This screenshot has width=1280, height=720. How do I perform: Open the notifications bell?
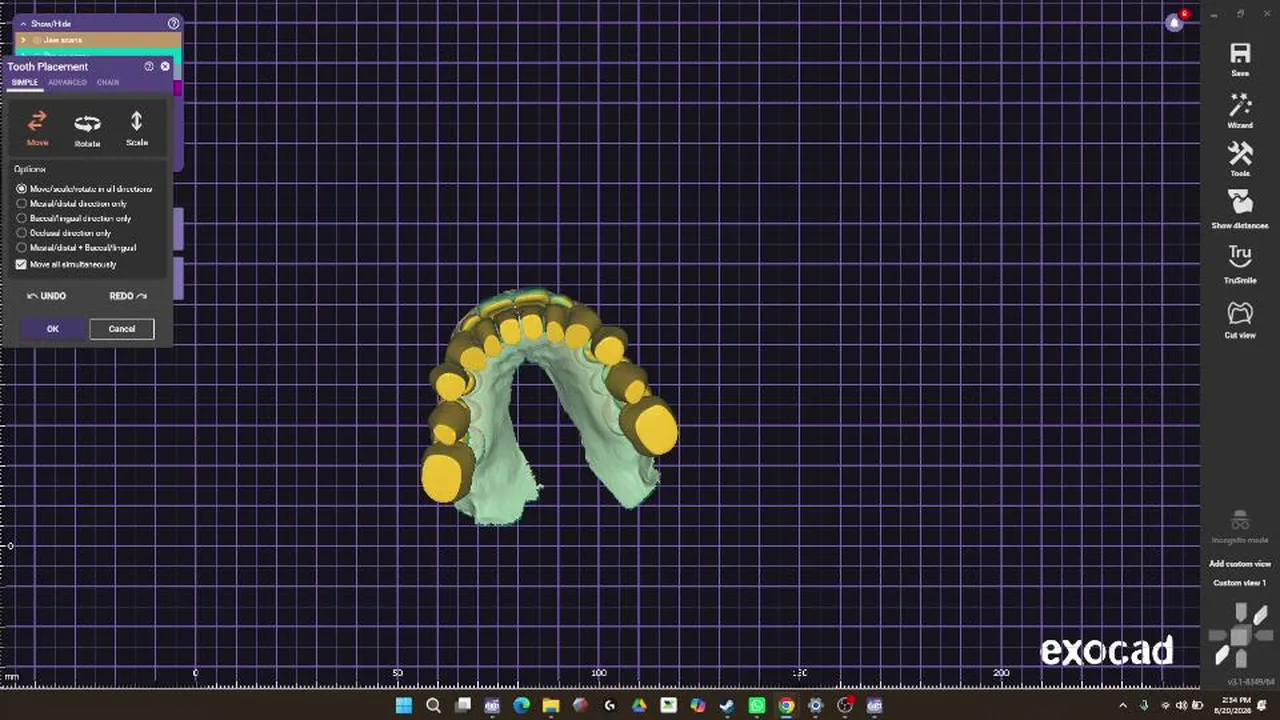(1175, 22)
